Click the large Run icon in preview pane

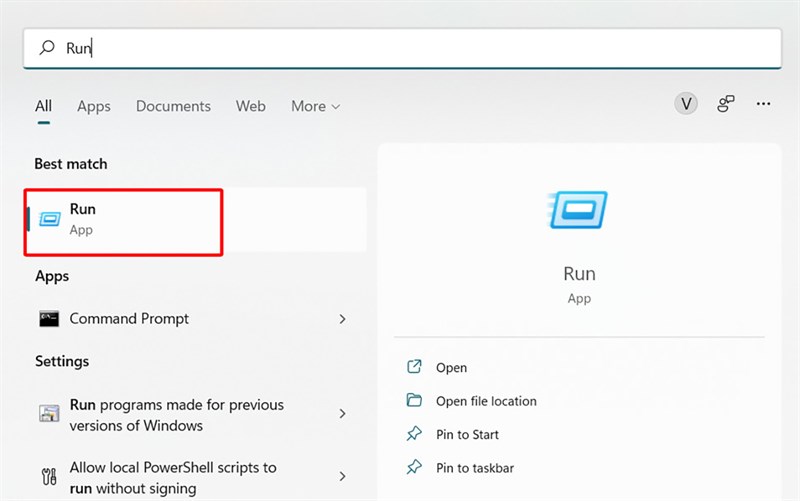click(x=579, y=211)
